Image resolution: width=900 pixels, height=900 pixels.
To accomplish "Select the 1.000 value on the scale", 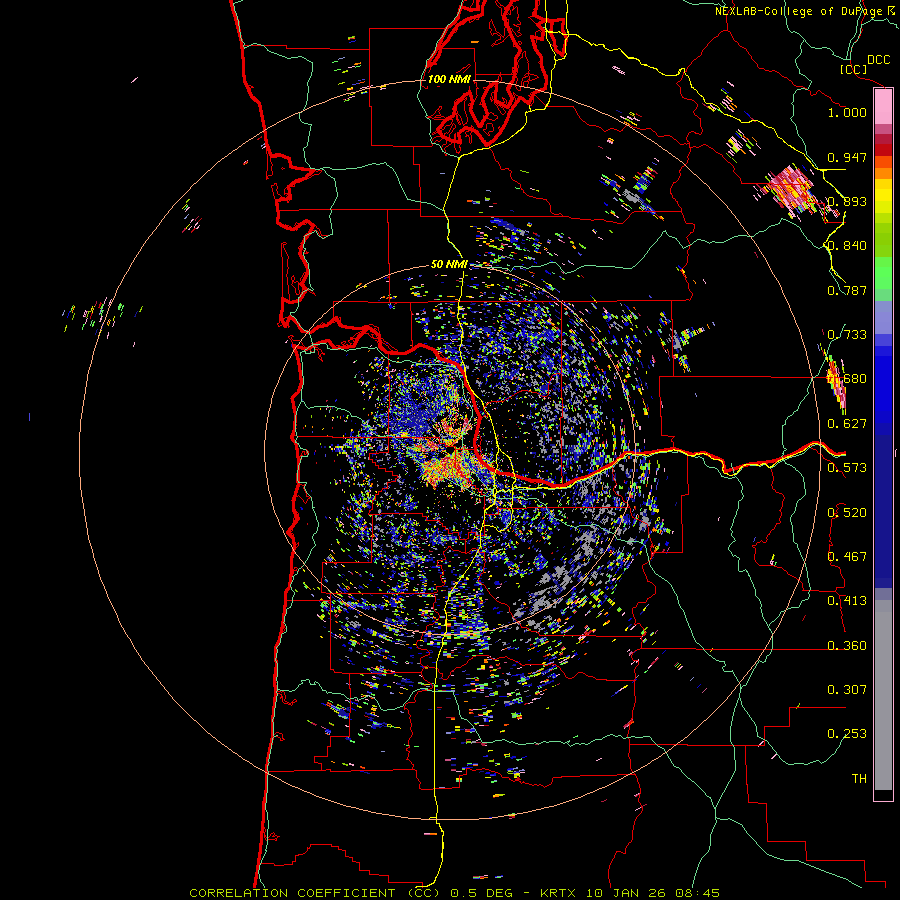I will [x=847, y=112].
